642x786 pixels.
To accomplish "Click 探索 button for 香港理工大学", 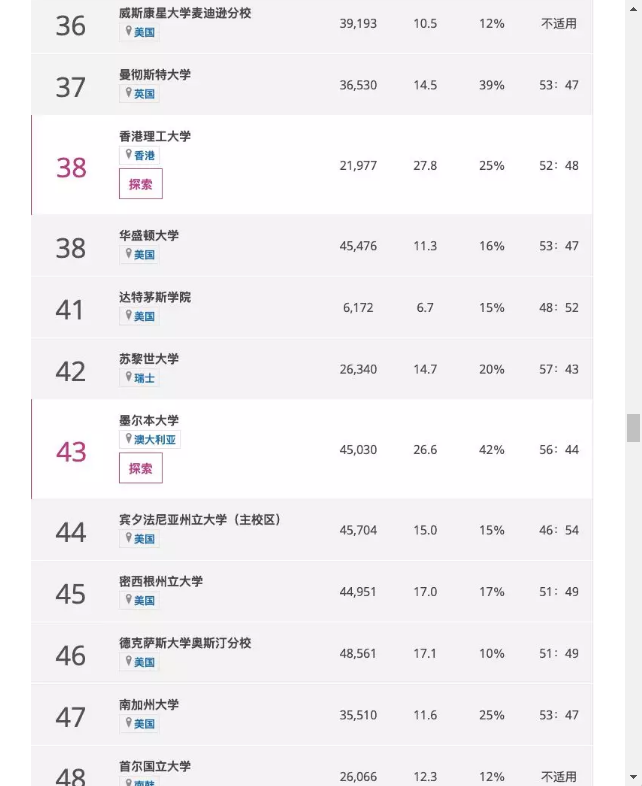I will tap(141, 184).
